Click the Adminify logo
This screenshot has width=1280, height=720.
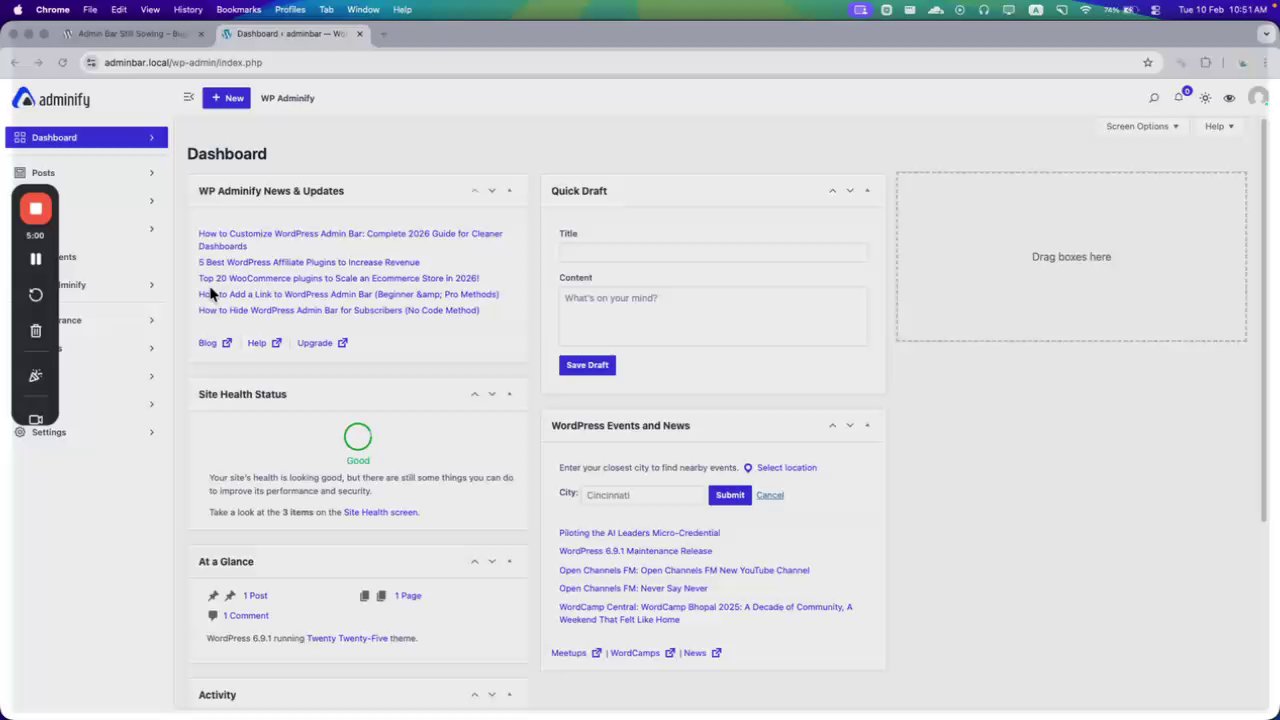coord(51,98)
